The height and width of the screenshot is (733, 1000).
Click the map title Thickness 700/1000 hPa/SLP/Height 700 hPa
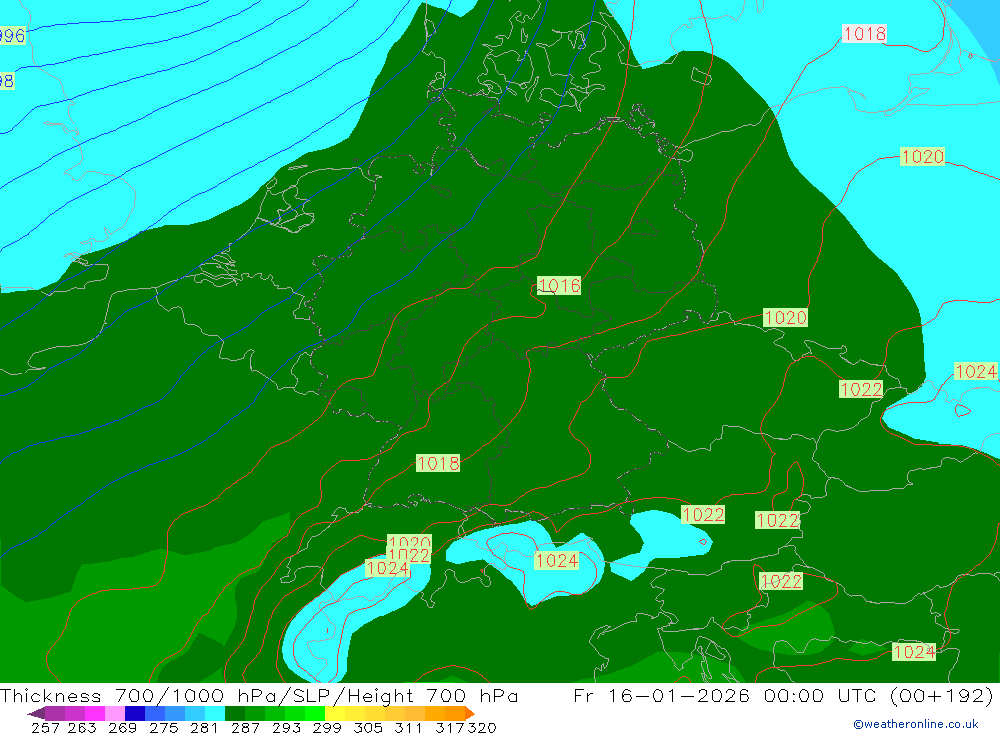click(259, 695)
